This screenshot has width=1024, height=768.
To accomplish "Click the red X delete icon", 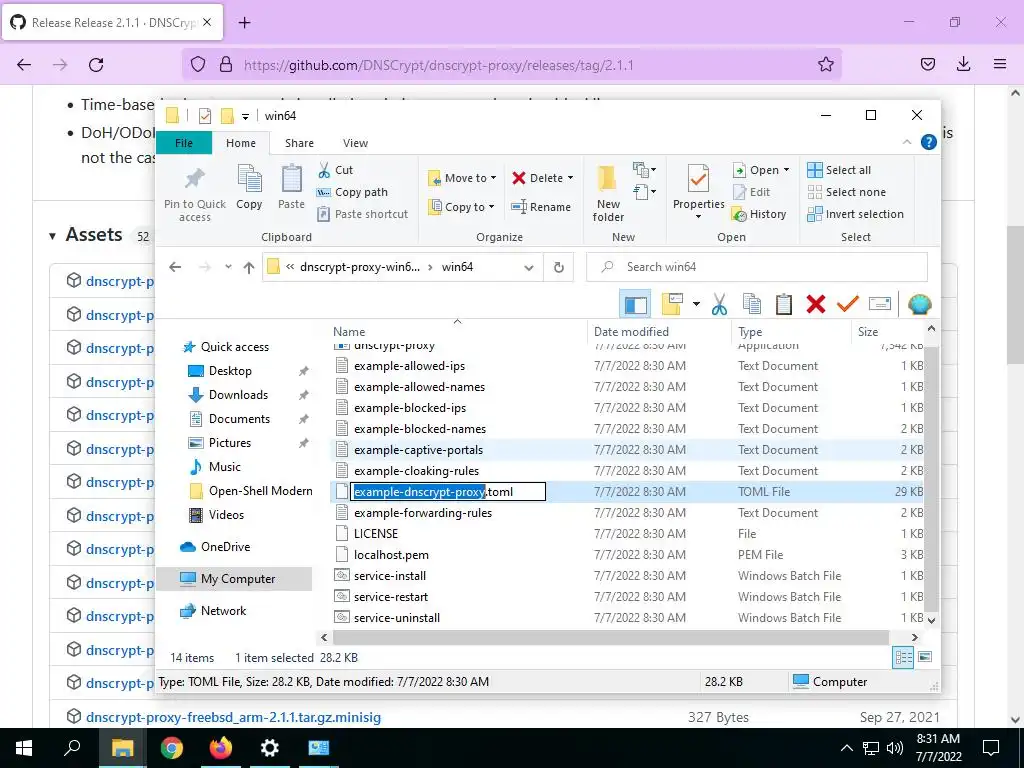I will [x=816, y=304].
